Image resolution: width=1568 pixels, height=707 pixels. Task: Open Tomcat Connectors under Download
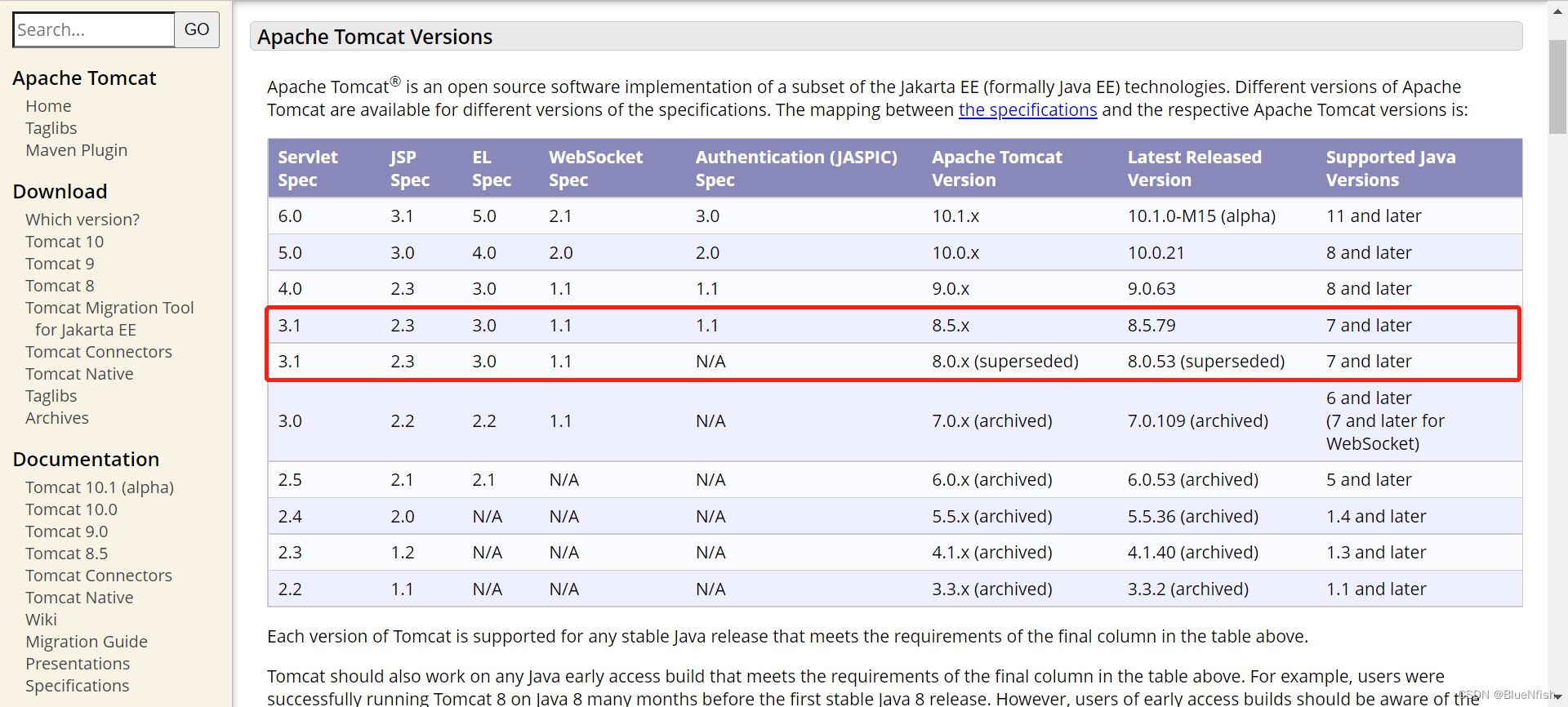pyautogui.click(x=99, y=352)
